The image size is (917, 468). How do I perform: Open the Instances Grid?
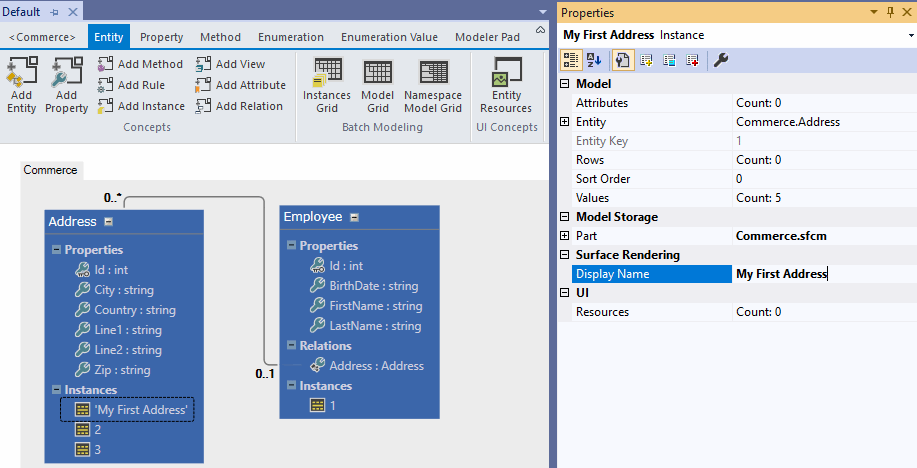point(327,85)
